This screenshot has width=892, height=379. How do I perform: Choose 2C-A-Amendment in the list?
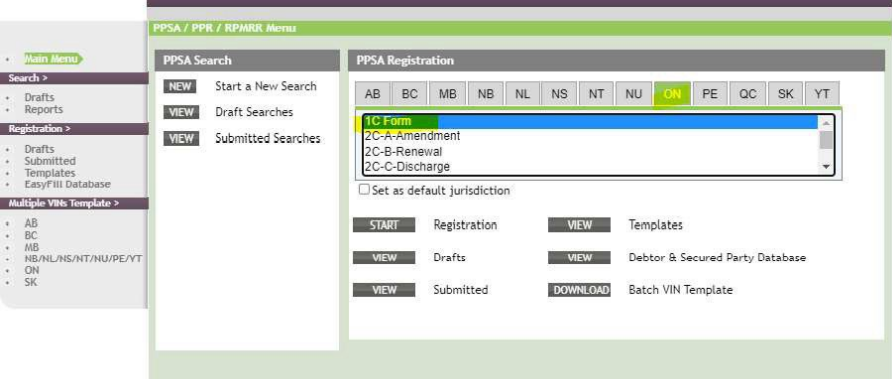[x=591, y=136]
